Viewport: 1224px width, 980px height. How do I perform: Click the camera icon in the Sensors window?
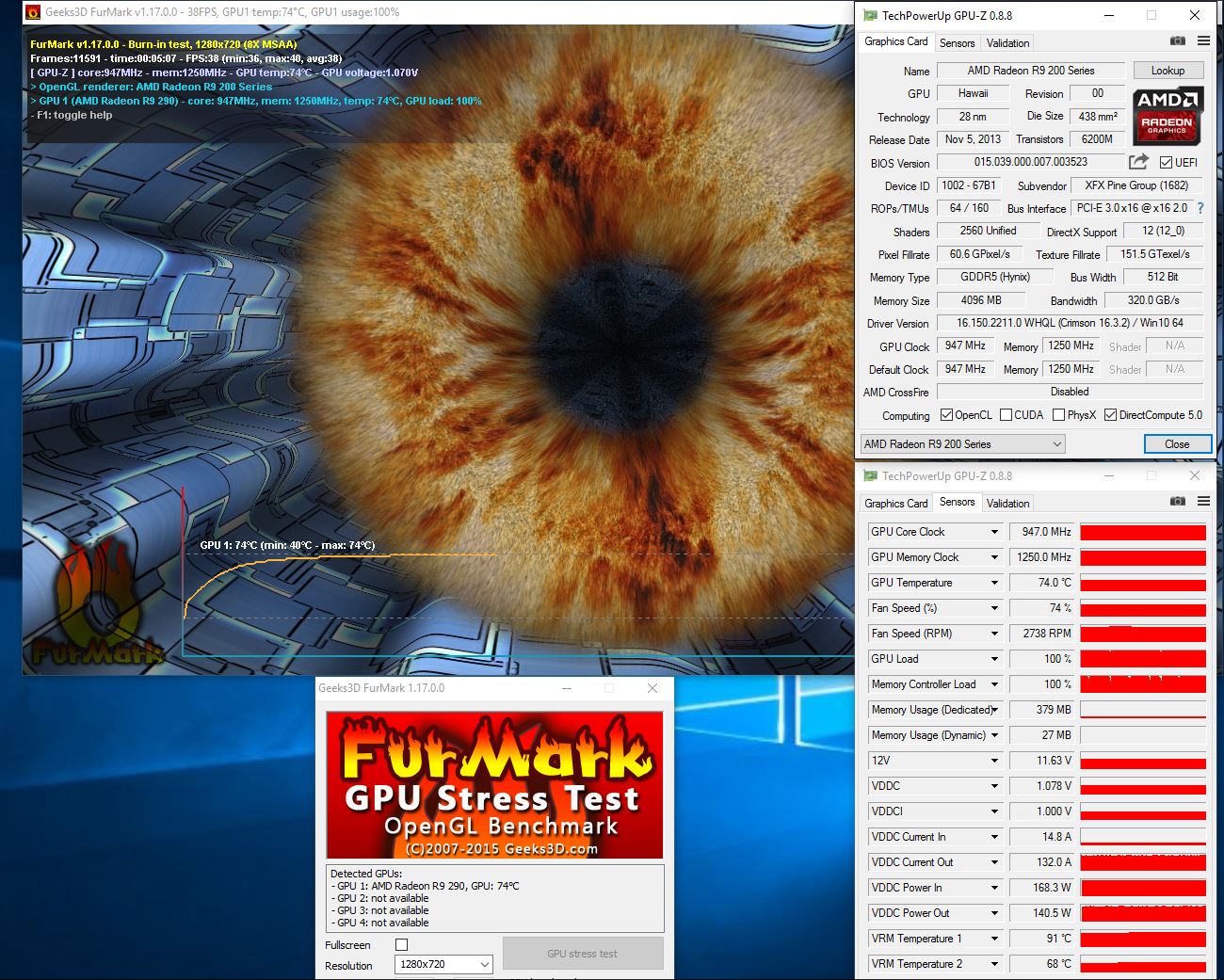(x=1178, y=502)
